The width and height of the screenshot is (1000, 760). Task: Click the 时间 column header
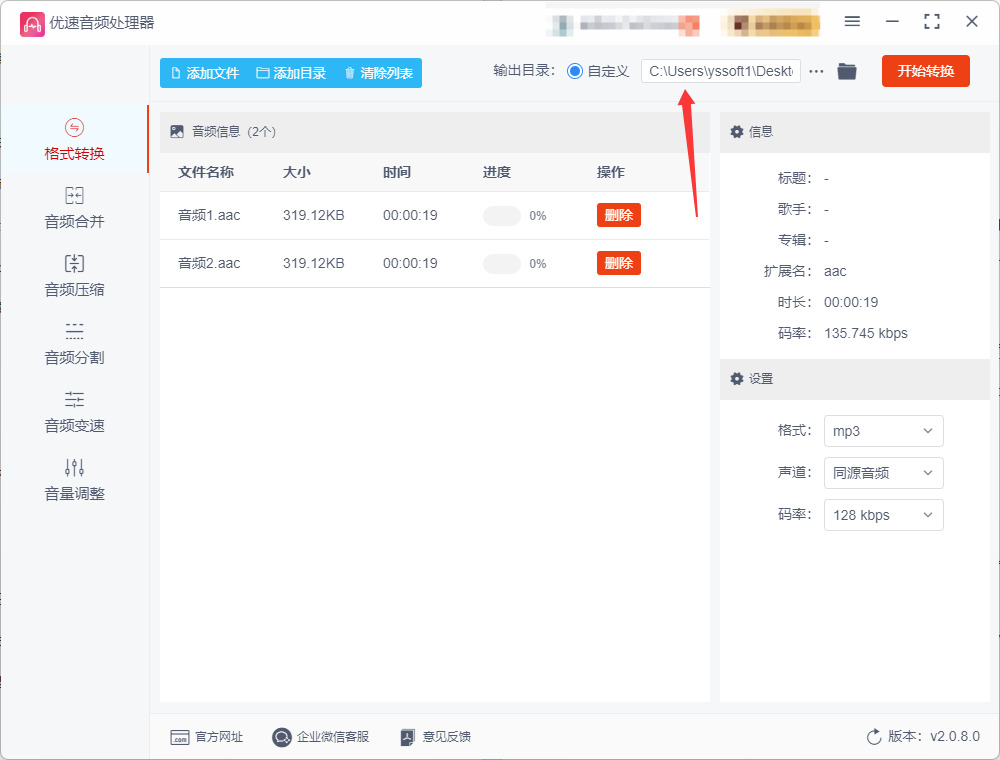click(x=397, y=172)
